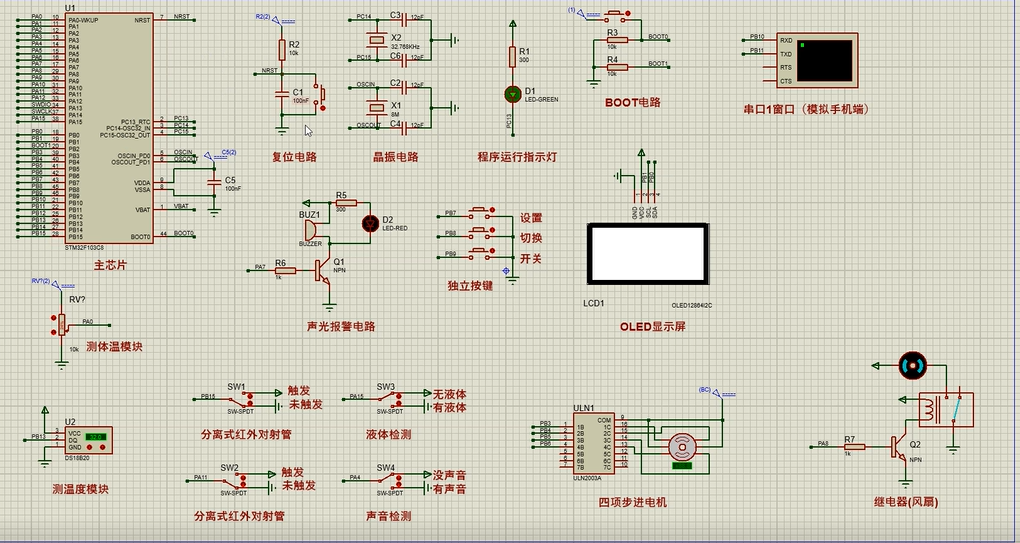The image size is (1020, 543).
Task: Select potentiometer RV? body
Action: point(62,324)
